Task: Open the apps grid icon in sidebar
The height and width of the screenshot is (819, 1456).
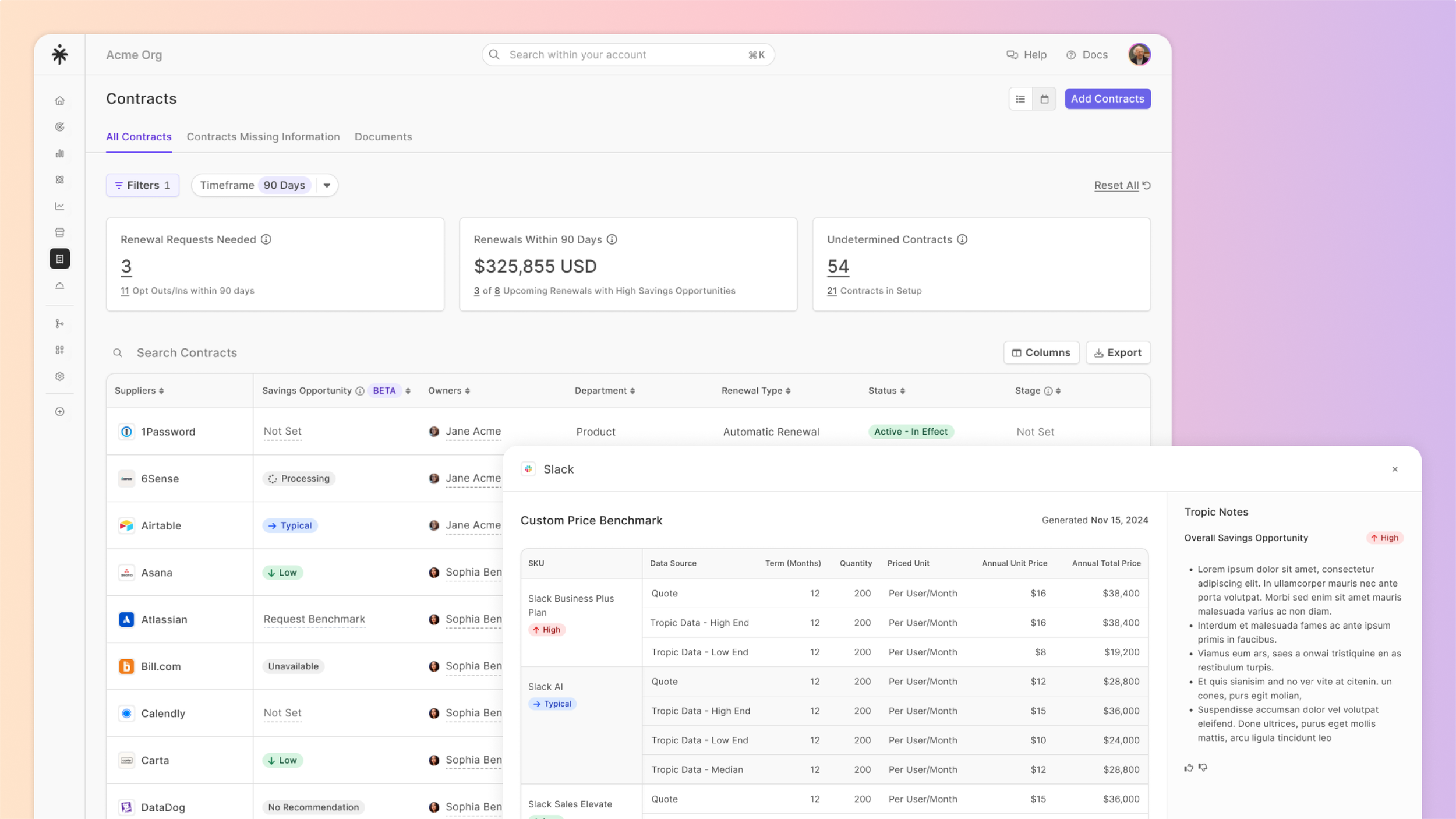Action: pyautogui.click(x=59, y=350)
